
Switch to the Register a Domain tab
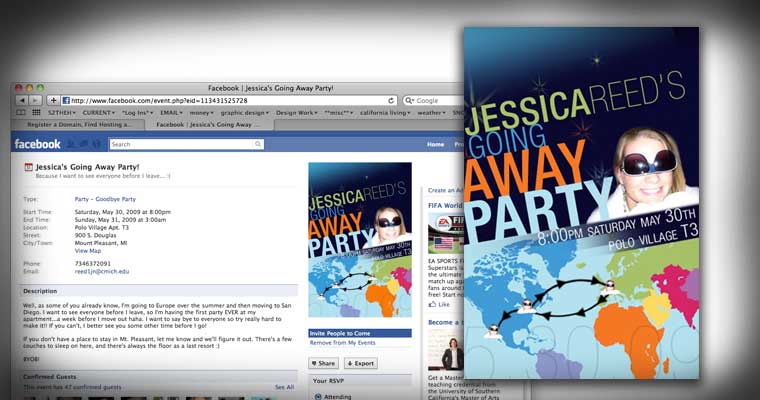click(78, 125)
